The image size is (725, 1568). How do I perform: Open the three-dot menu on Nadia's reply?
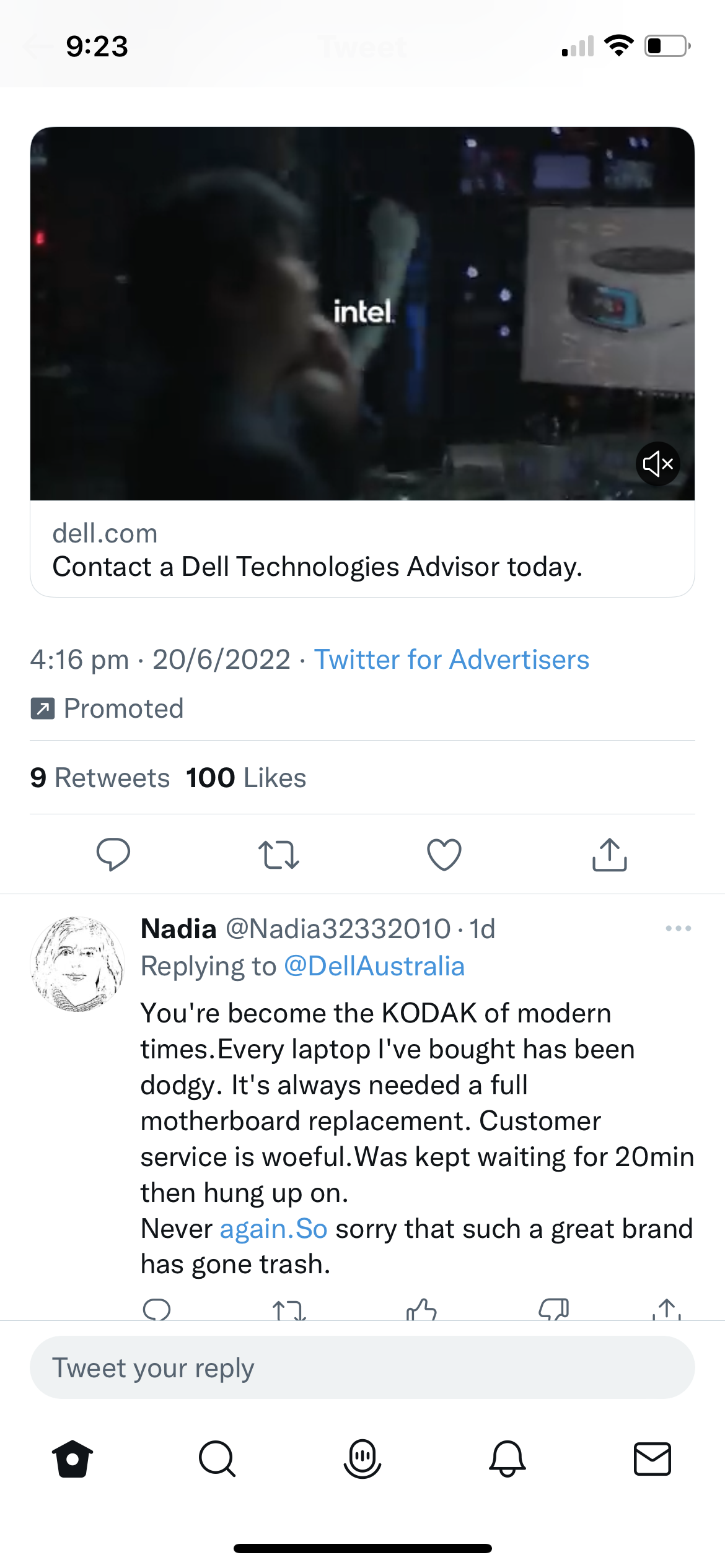(x=678, y=928)
